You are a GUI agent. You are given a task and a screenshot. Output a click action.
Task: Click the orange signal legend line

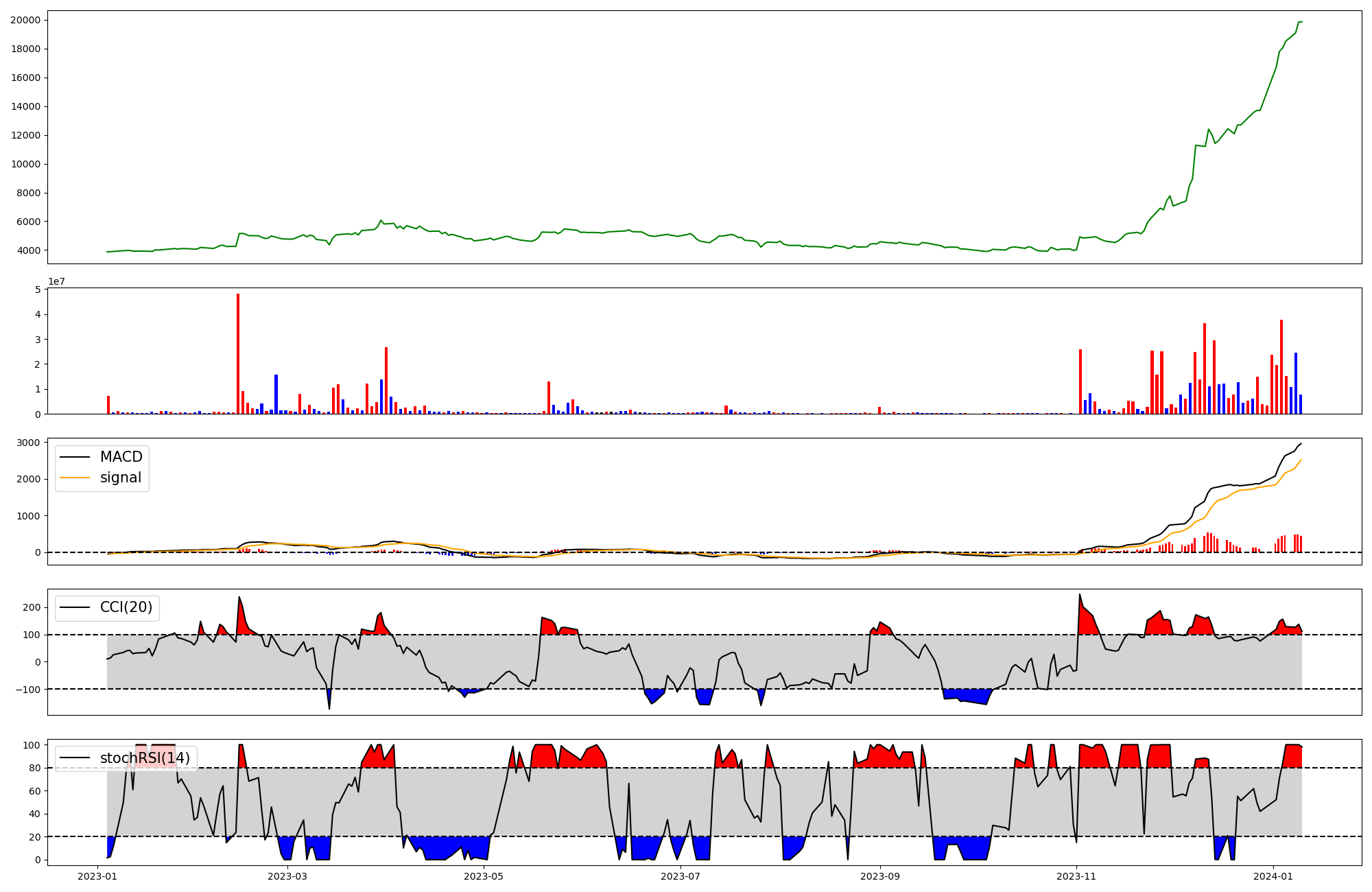[75, 478]
